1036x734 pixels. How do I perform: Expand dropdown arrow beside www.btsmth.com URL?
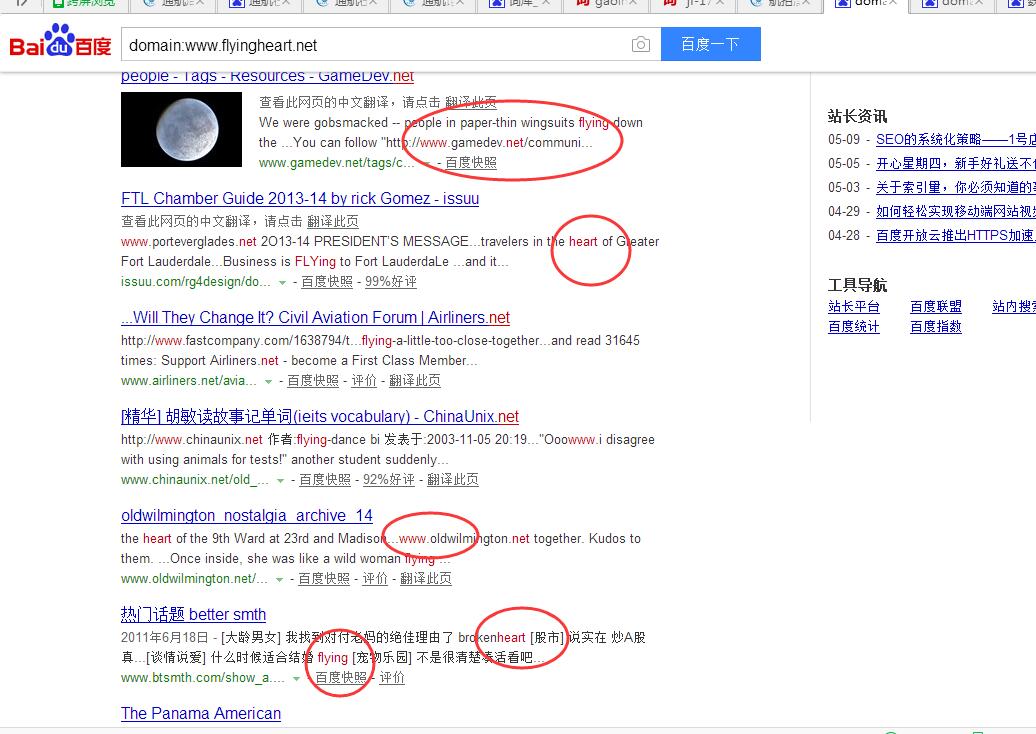296,679
